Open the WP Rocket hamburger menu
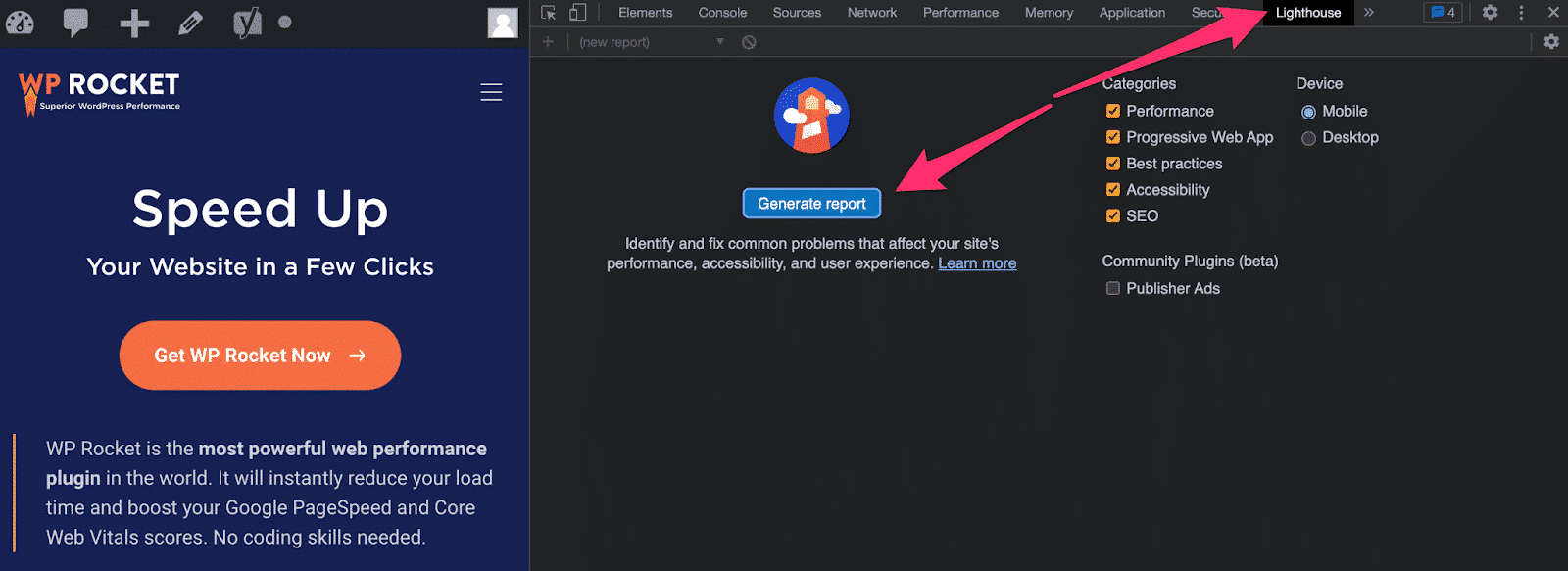 (x=491, y=92)
